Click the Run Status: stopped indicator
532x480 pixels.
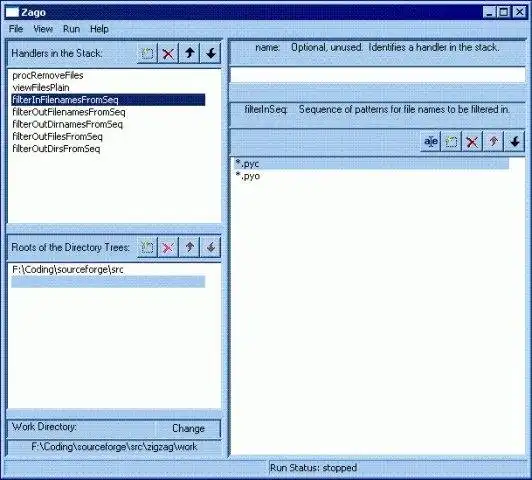coord(313,468)
